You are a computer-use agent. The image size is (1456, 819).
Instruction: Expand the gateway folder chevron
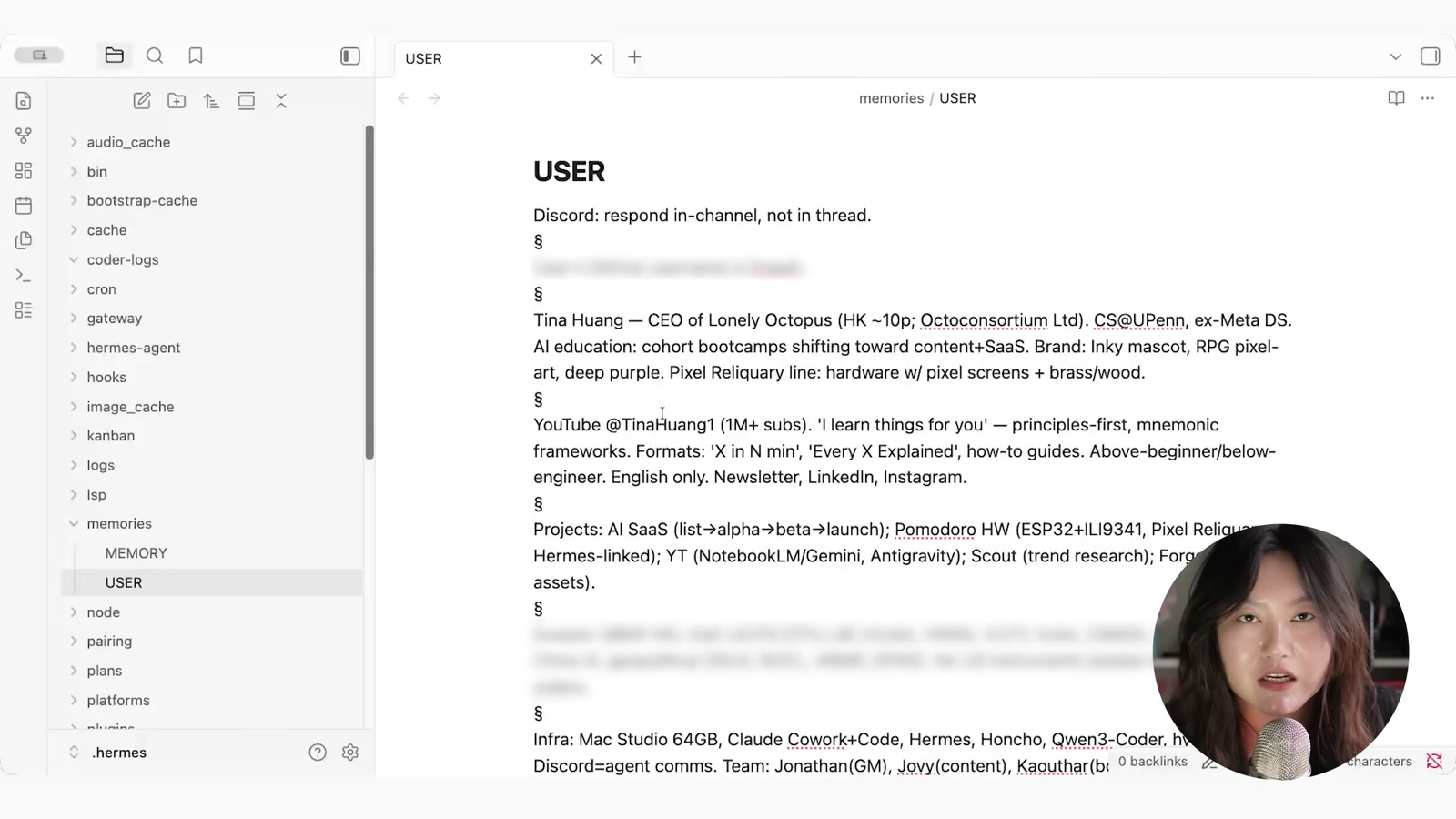point(74,318)
